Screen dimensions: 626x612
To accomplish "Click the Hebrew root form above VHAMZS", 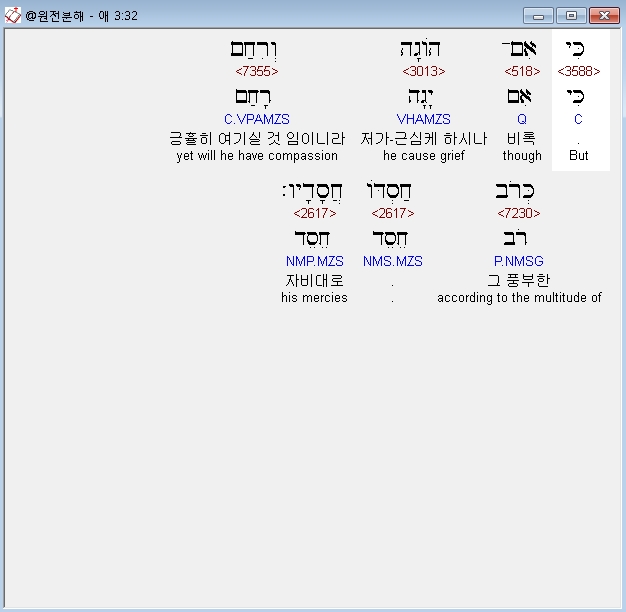I will tap(420, 98).
